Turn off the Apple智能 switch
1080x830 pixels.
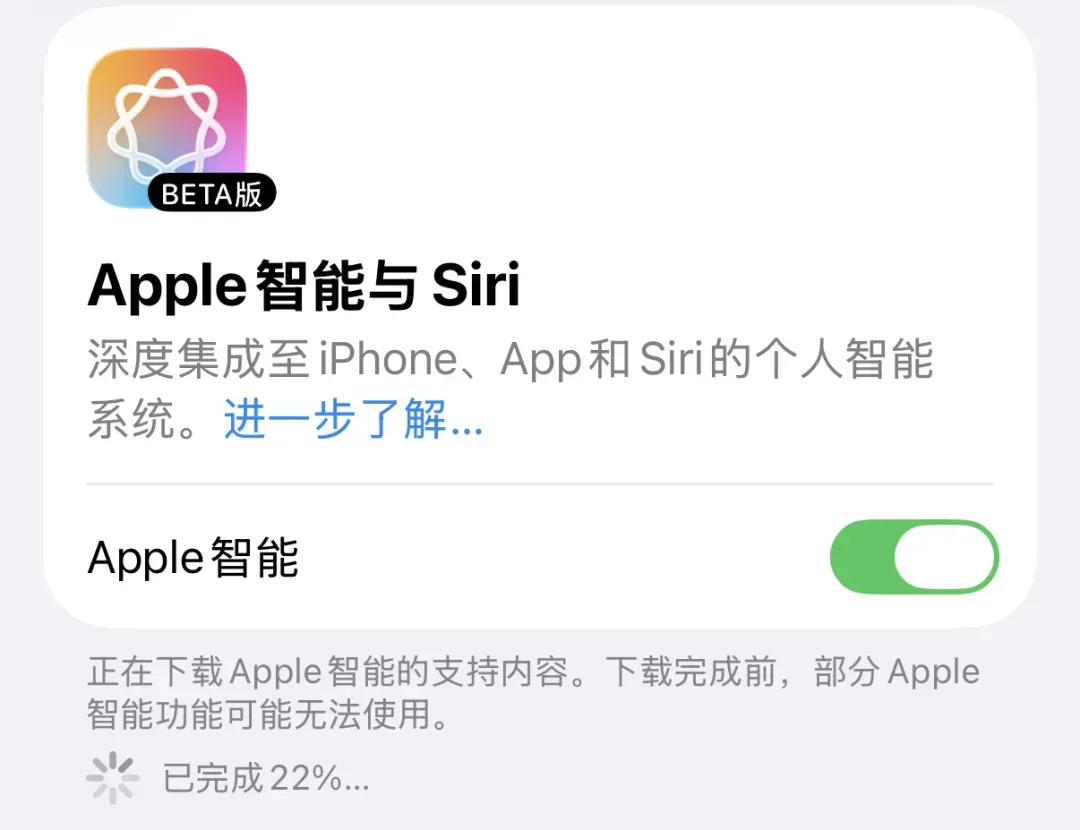pyautogui.click(x=914, y=557)
